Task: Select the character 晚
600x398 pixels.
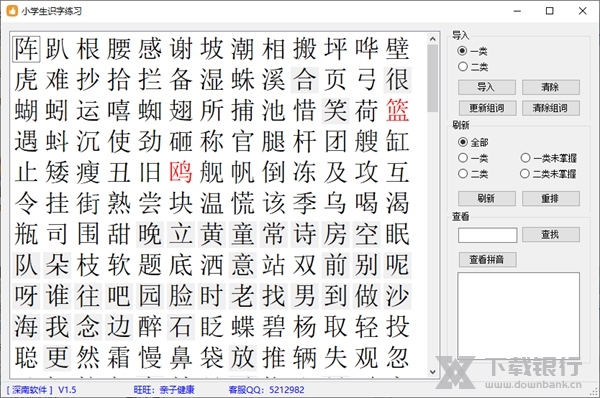Action: [x=150, y=234]
